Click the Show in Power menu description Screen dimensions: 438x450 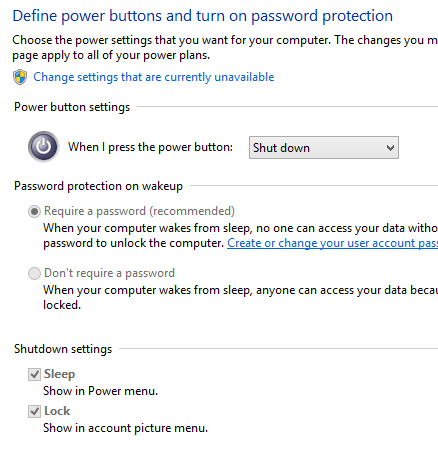pyautogui.click(x=100, y=391)
